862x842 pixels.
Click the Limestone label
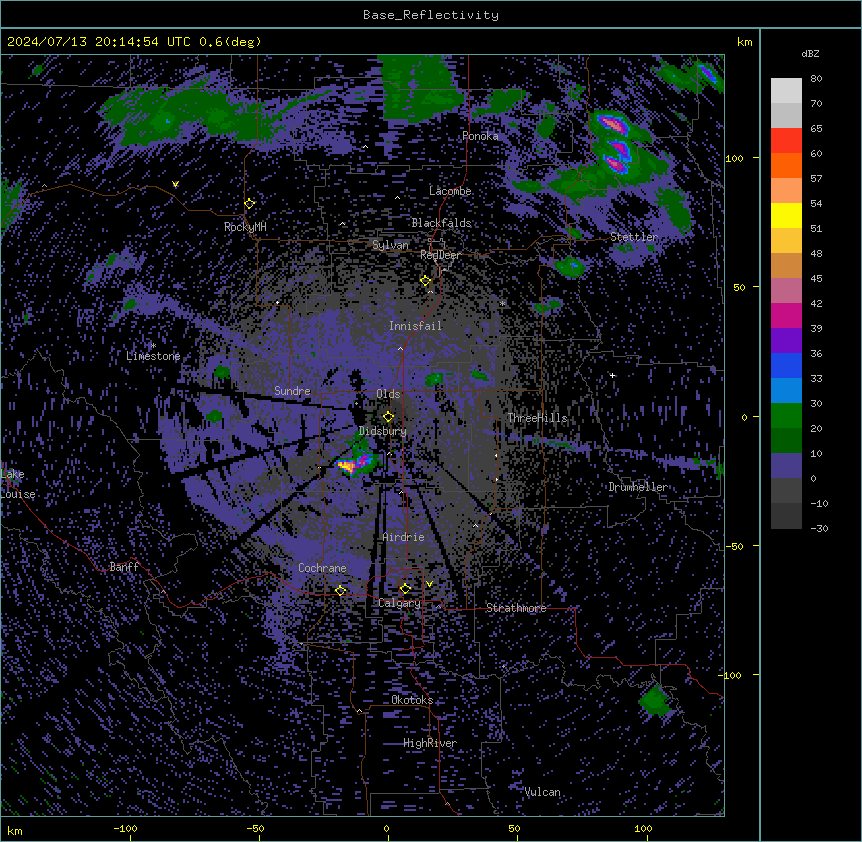pyautogui.click(x=153, y=356)
